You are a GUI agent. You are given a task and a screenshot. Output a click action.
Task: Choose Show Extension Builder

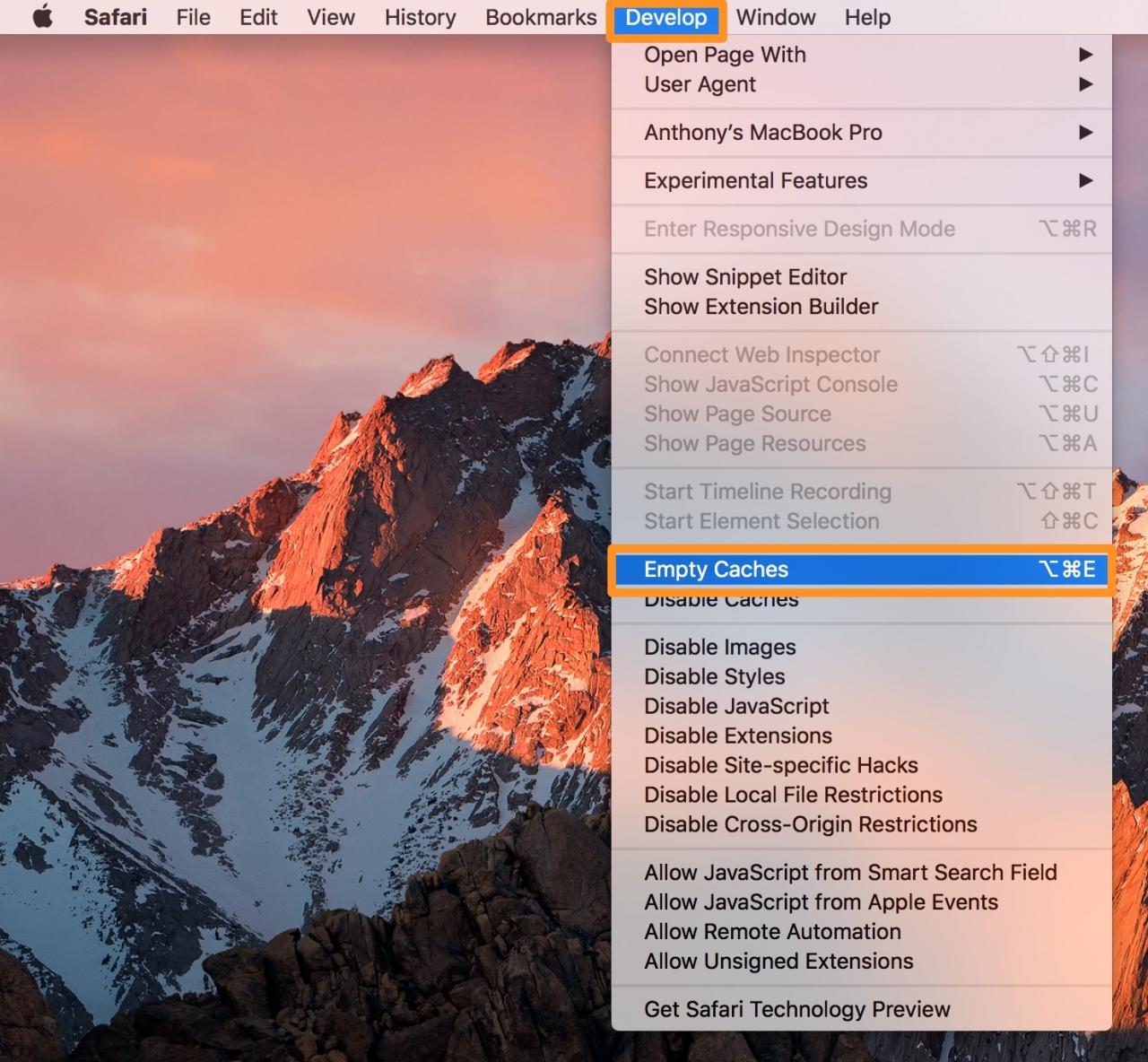coord(761,307)
